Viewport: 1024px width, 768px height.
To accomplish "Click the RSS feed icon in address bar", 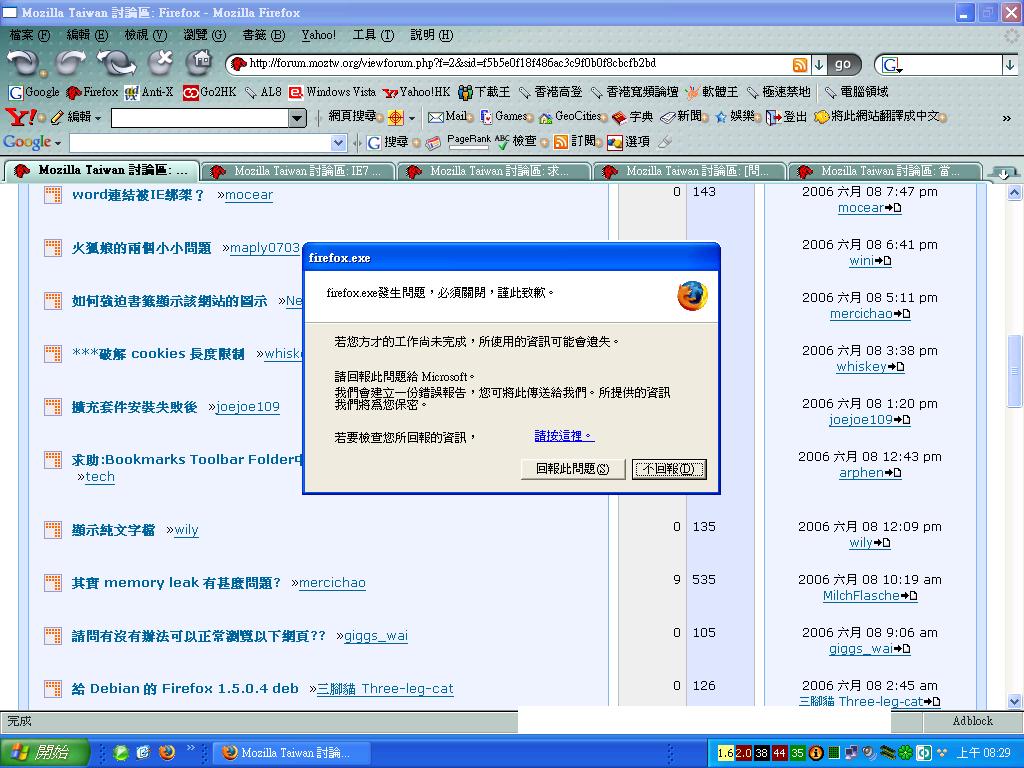I will click(799, 64).
